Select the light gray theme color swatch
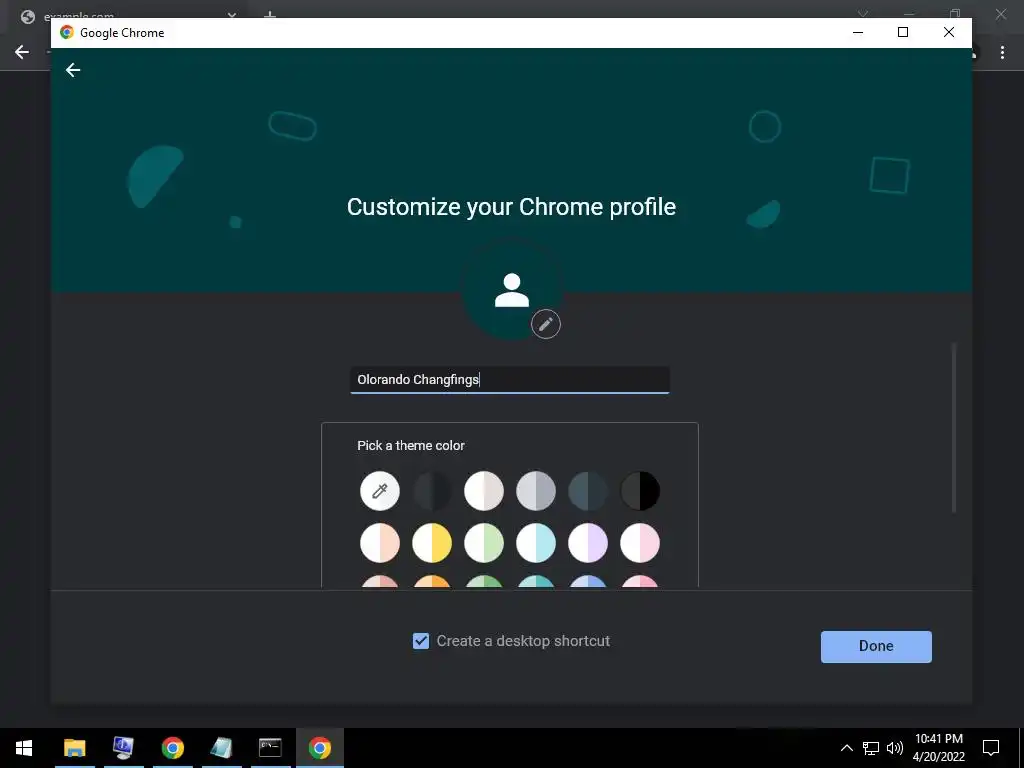This screenshot has width=1024, height=768. tap(536, 490)
